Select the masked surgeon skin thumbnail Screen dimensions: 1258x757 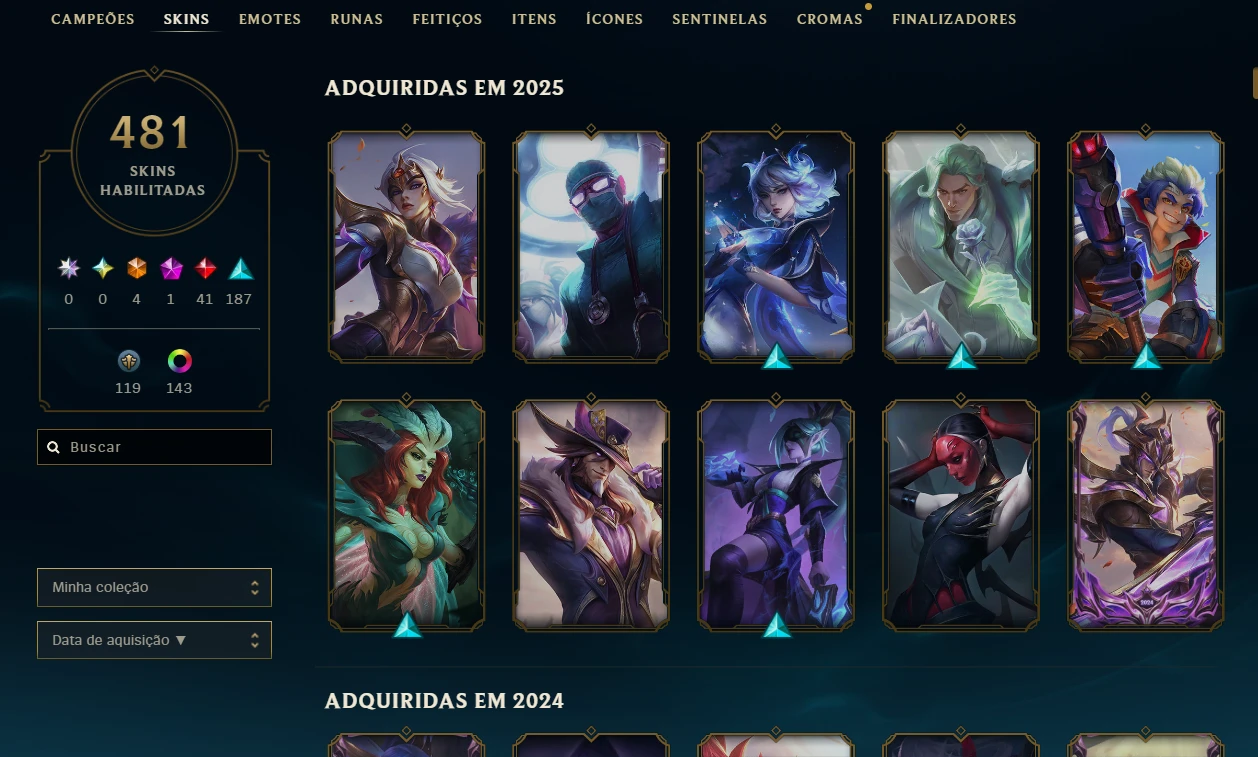[x=591, y=246]
